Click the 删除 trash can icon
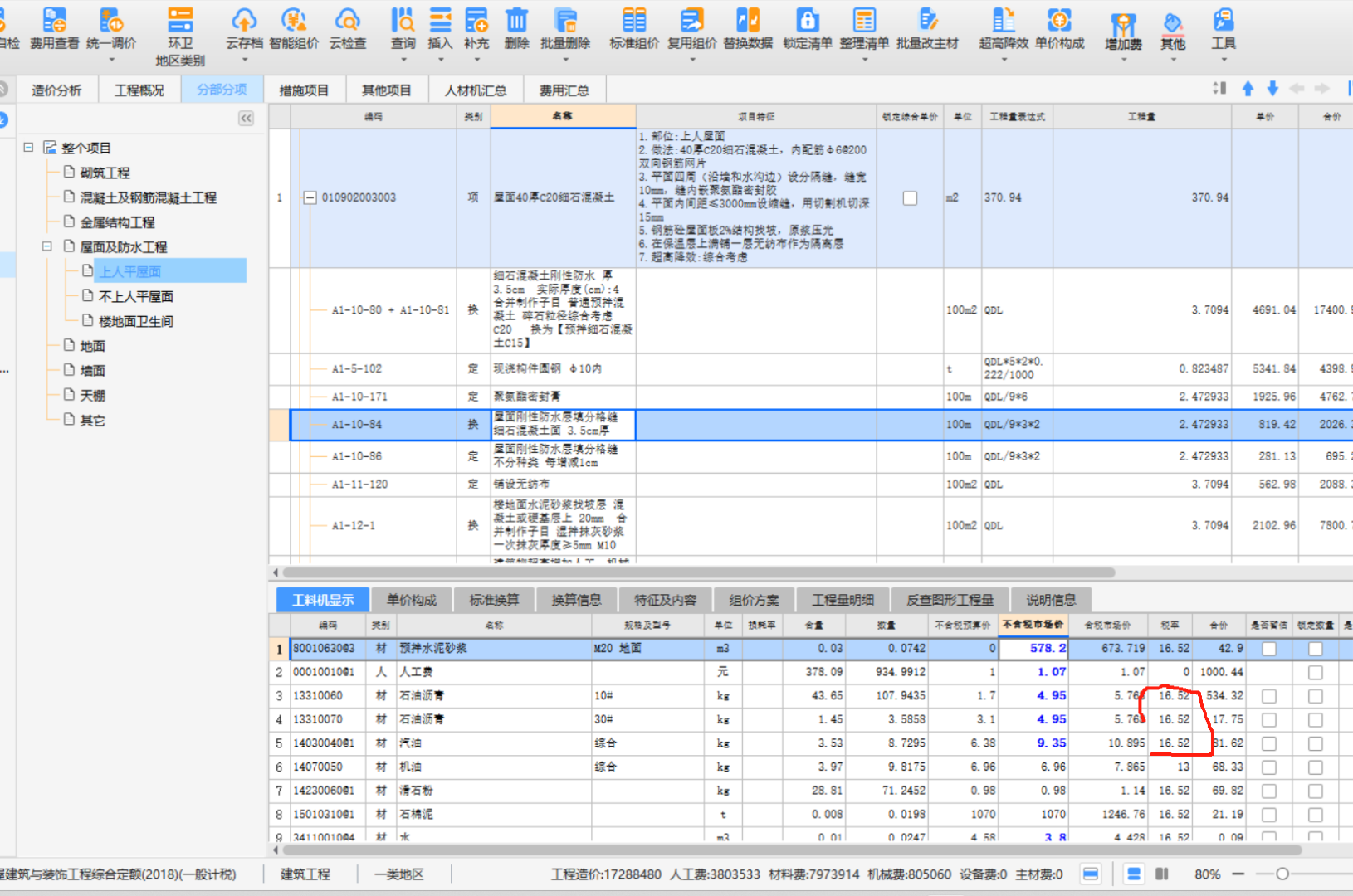The image size is (1353, 896). [x=516, y=27]
